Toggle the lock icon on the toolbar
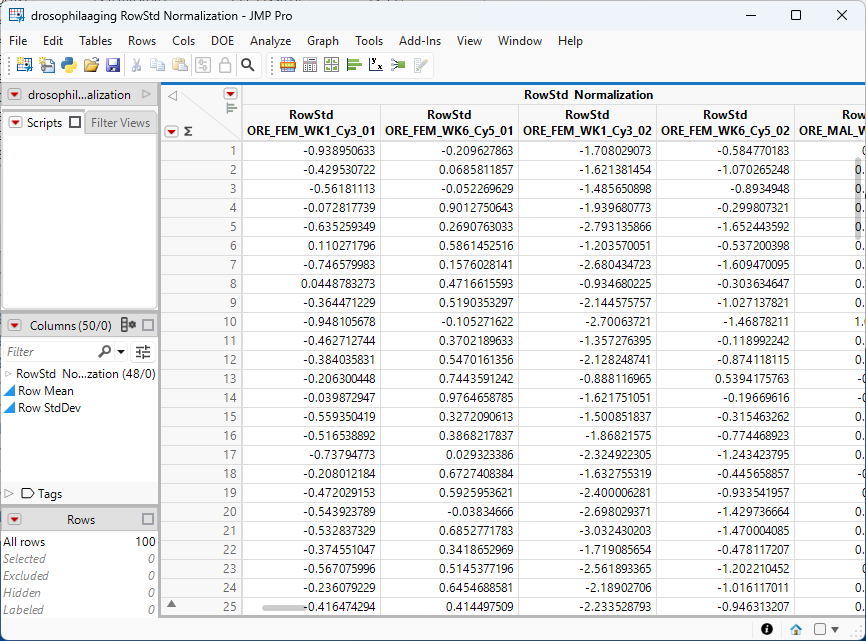Image resolution: width=866 pixels, height=641 pixels. tap(226, 64)
